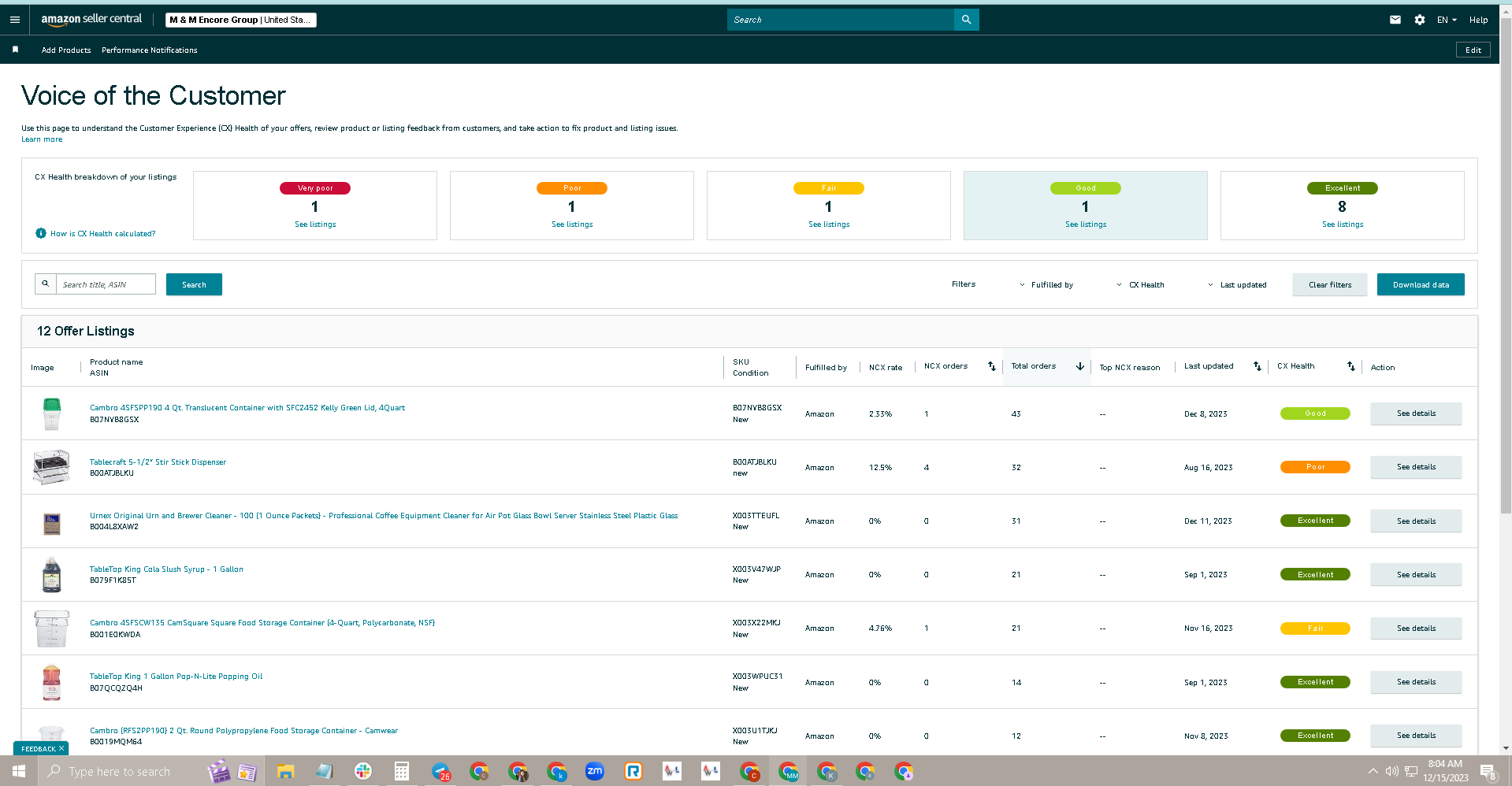
Task: Open TableTop King Cola Slush Syrup link
Action: [x=166, y=569]
